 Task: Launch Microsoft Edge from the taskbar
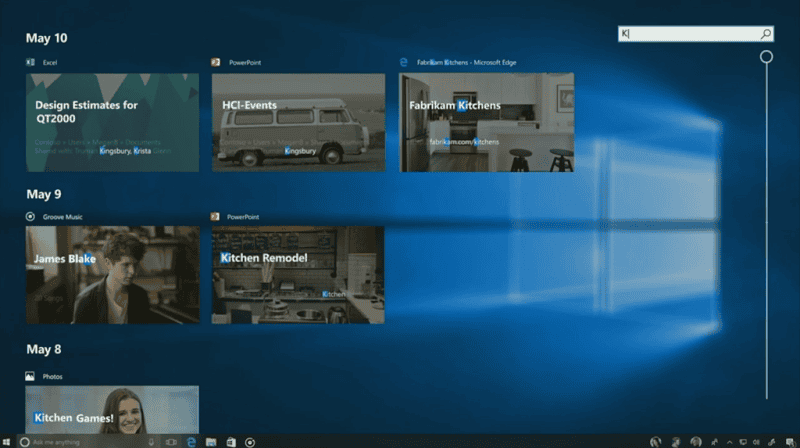tap(190, 442)
